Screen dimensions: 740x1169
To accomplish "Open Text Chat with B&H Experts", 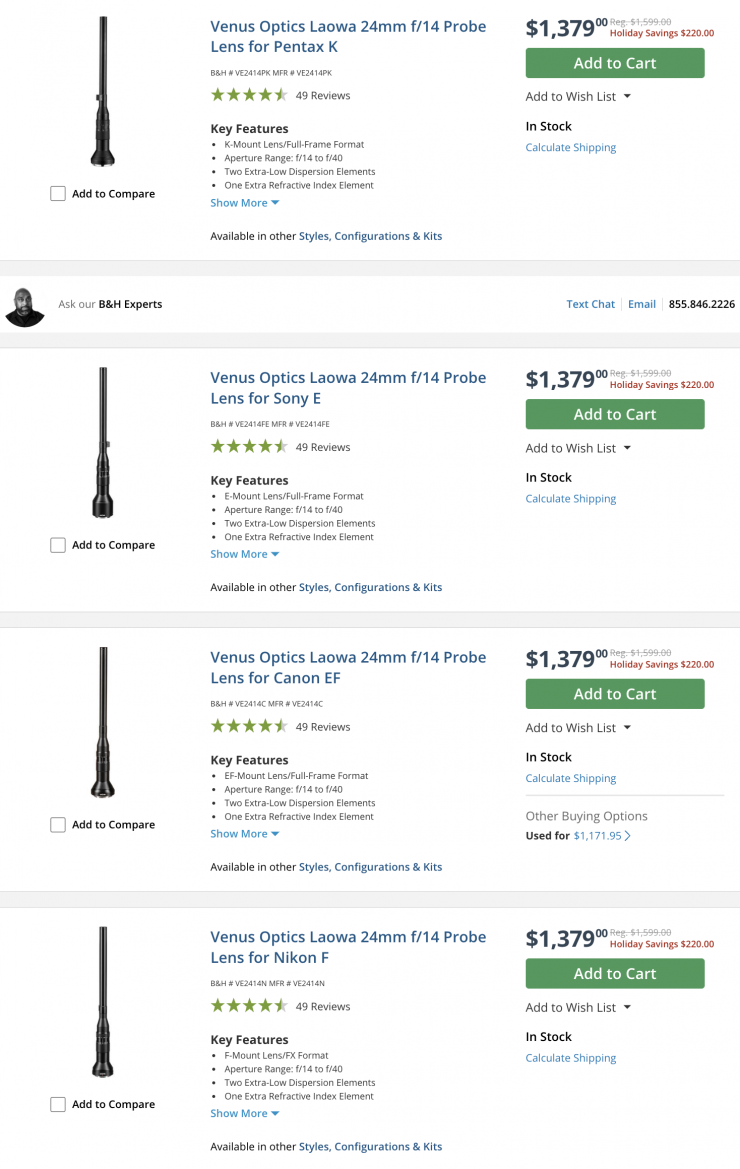I will [x=590, y=304].
